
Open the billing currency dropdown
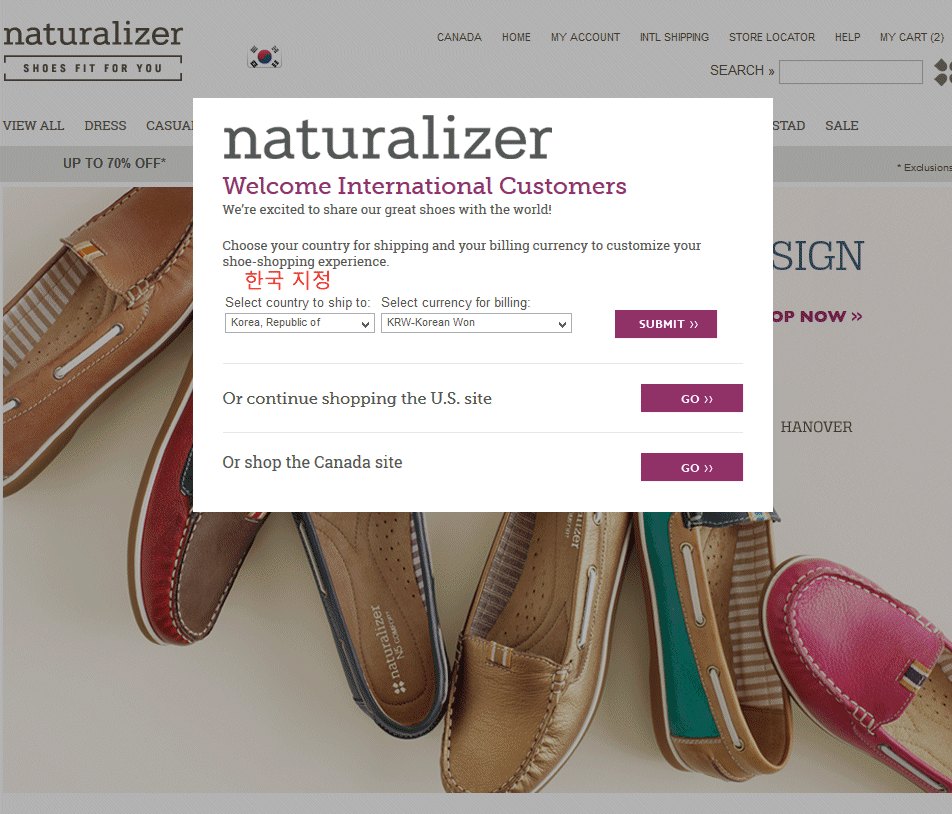[476, 323]
